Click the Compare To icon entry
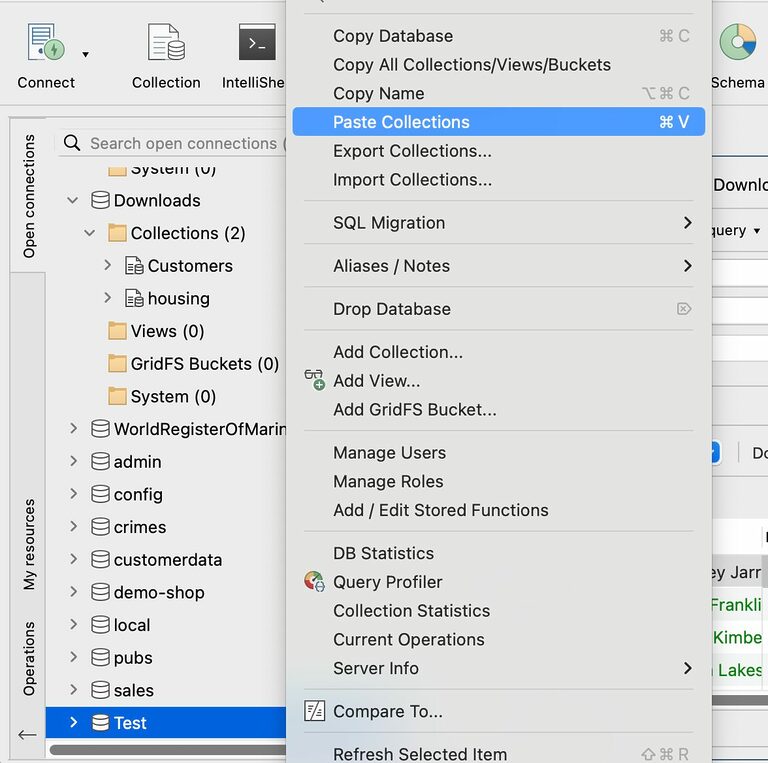The height and width of the screenshot is (763, 768). click(314, 712)
